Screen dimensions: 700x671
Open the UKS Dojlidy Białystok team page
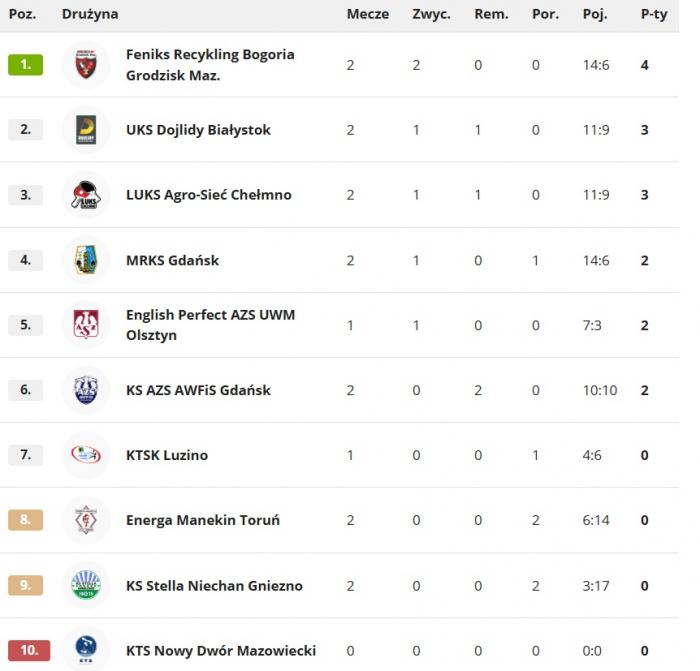(x=198, y=130)
